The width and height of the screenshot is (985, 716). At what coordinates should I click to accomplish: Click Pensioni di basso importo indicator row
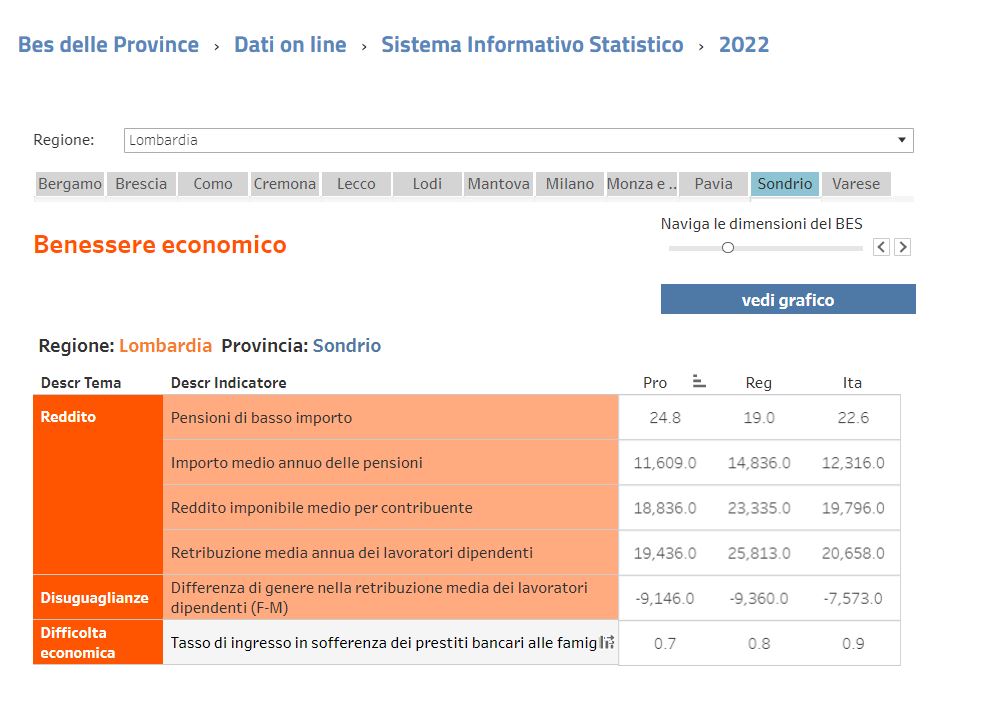click(390, 418)
